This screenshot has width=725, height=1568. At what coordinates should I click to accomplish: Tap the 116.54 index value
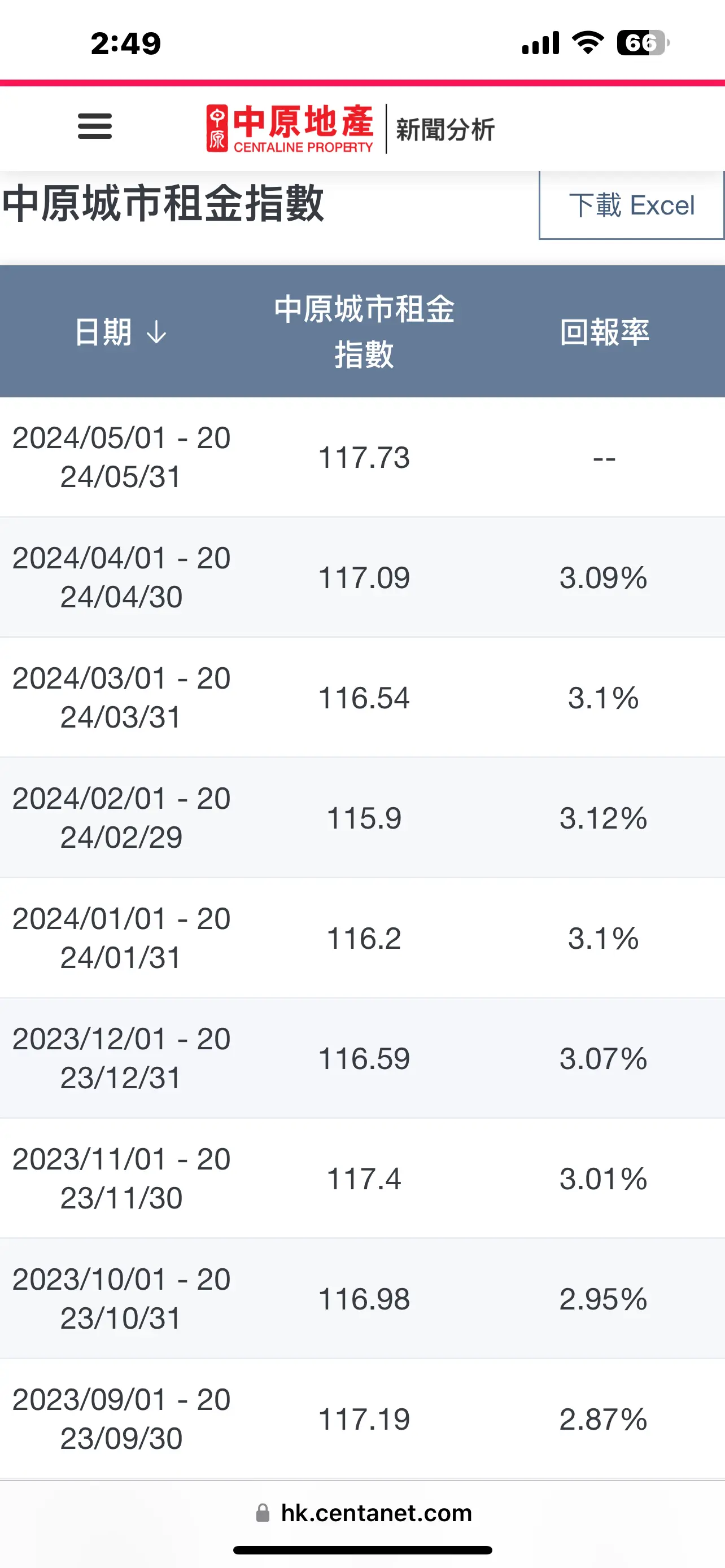click(364, 698)
